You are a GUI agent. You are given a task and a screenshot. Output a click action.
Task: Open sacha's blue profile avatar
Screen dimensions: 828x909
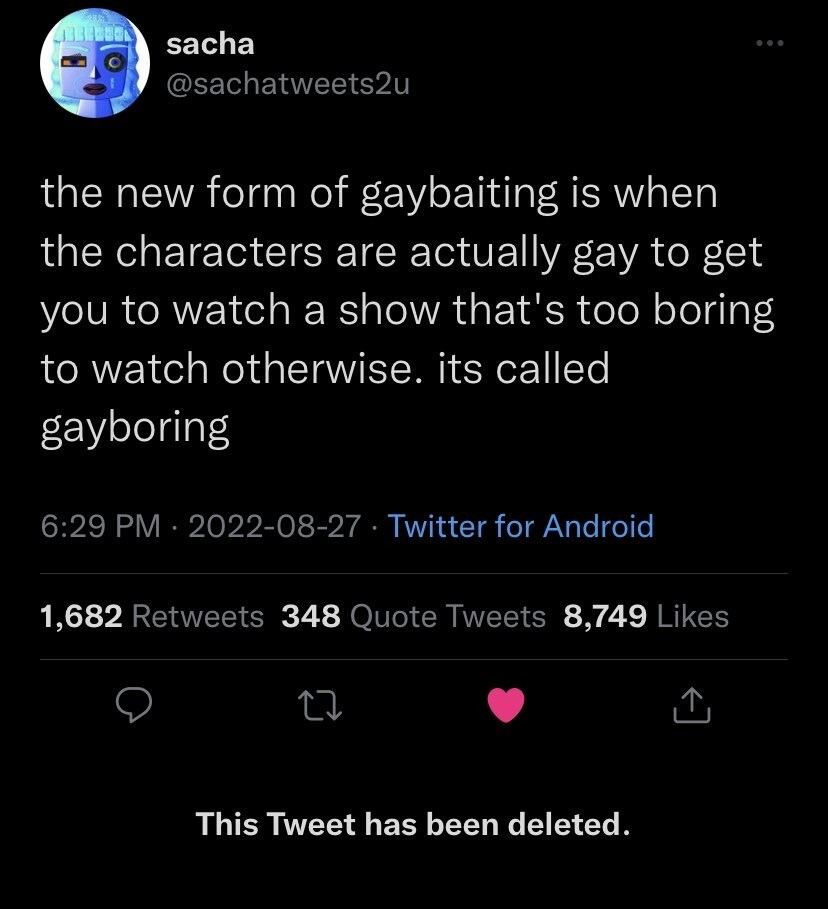coord(86,70)
